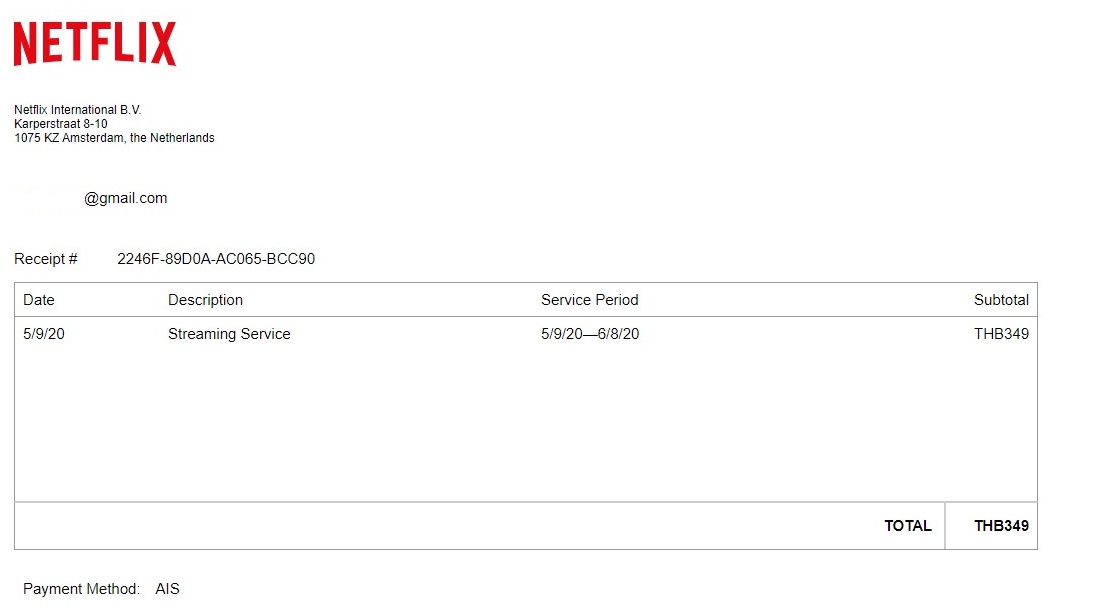Click the Karperstraat 8-10 address line

tap(60, 124)
